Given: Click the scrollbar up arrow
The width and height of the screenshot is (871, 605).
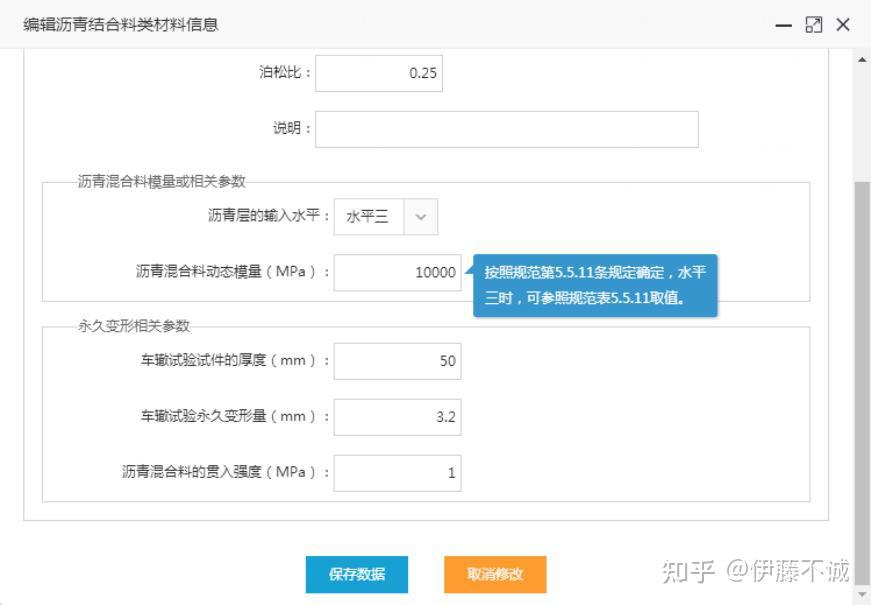Looking at the screenshot, I should (862, 59).
